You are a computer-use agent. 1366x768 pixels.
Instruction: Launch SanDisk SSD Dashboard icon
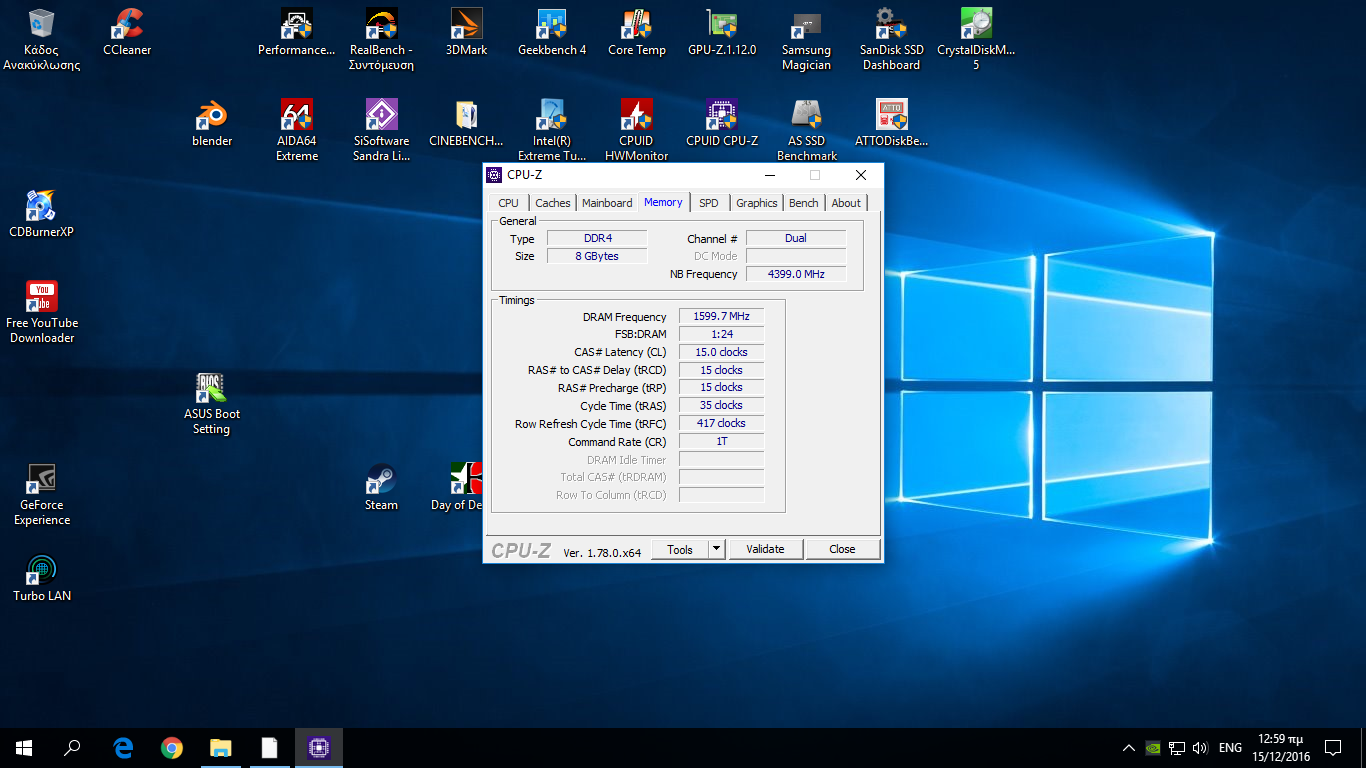point(891,40)
